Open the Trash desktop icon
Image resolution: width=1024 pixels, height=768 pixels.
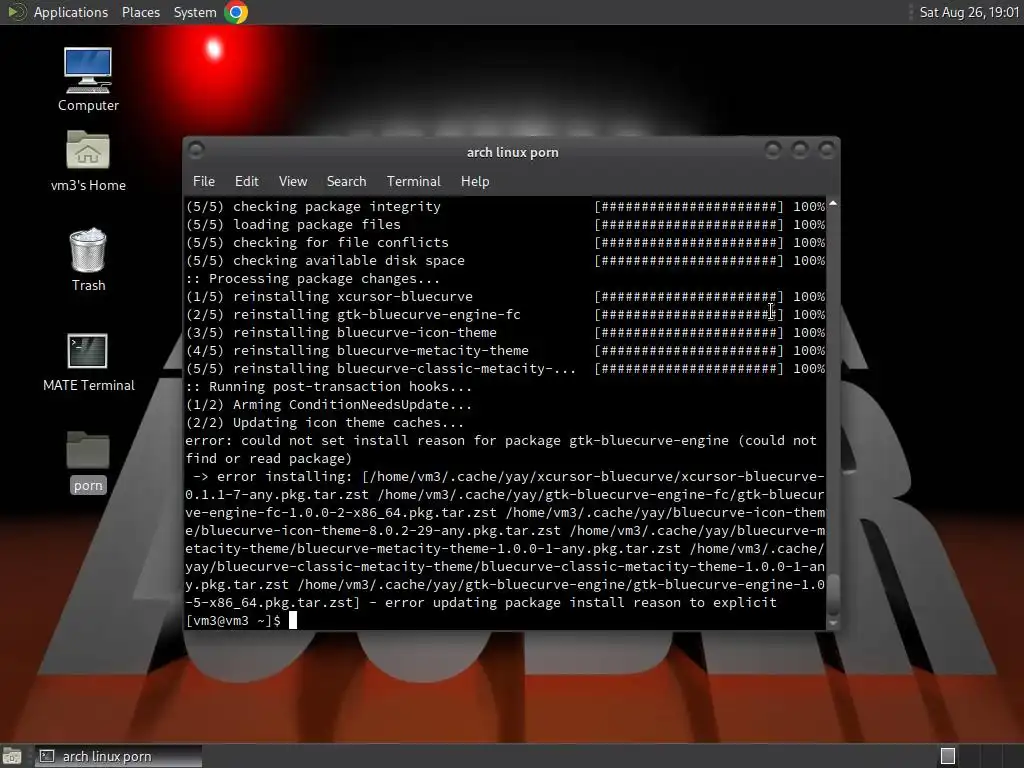pos(88,259)
